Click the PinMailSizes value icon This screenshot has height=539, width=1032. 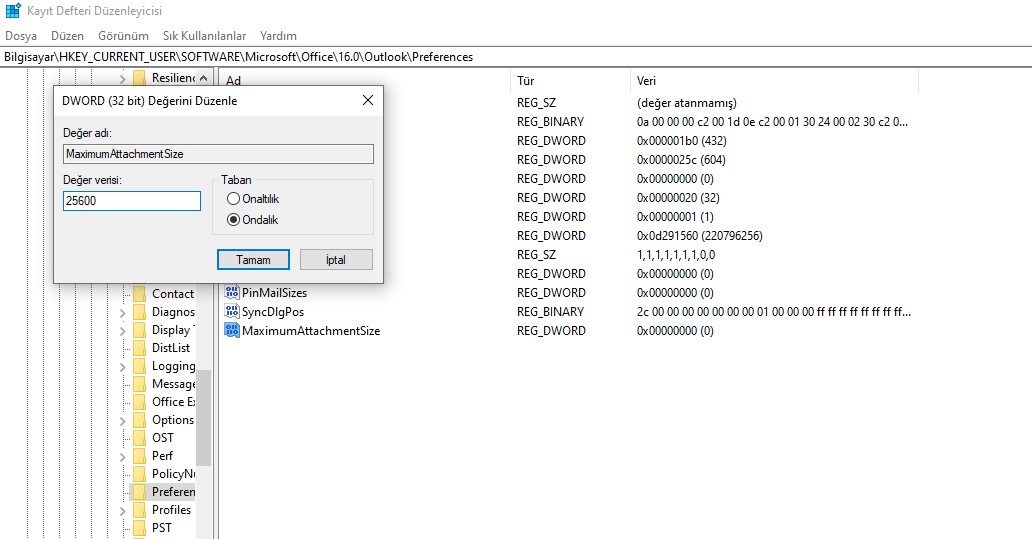click(x=232, y=293)
